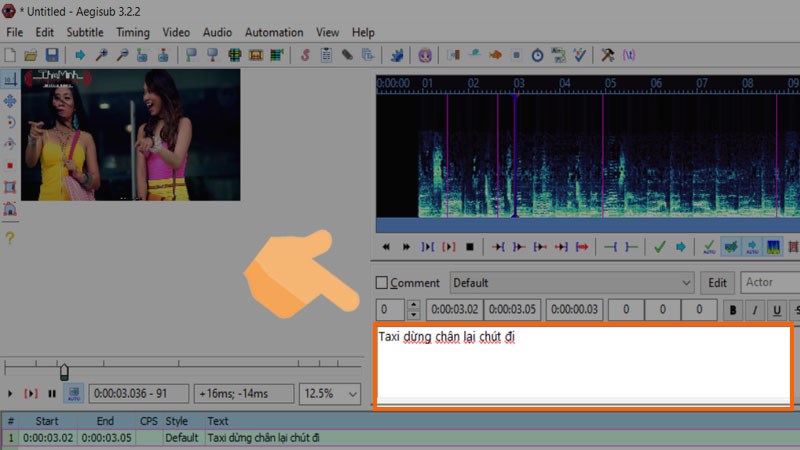Zoom video in with magnifier icon
The image size is (800, 450).
pos(102,55)
